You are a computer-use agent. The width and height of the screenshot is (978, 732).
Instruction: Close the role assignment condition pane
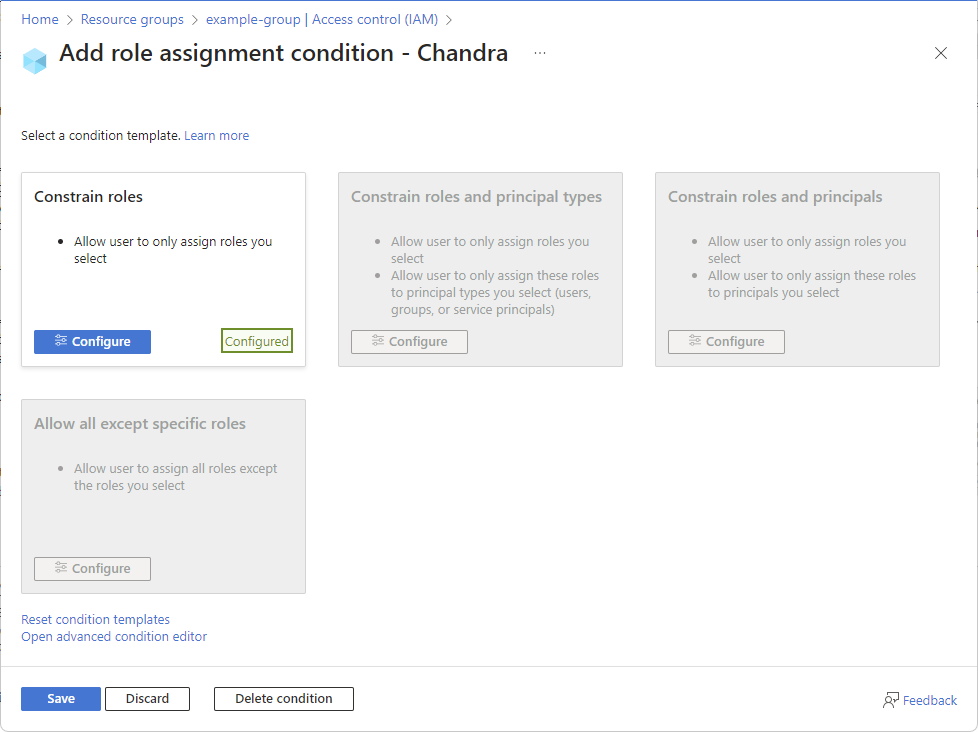pyautogui.click(x=940, y=54)
